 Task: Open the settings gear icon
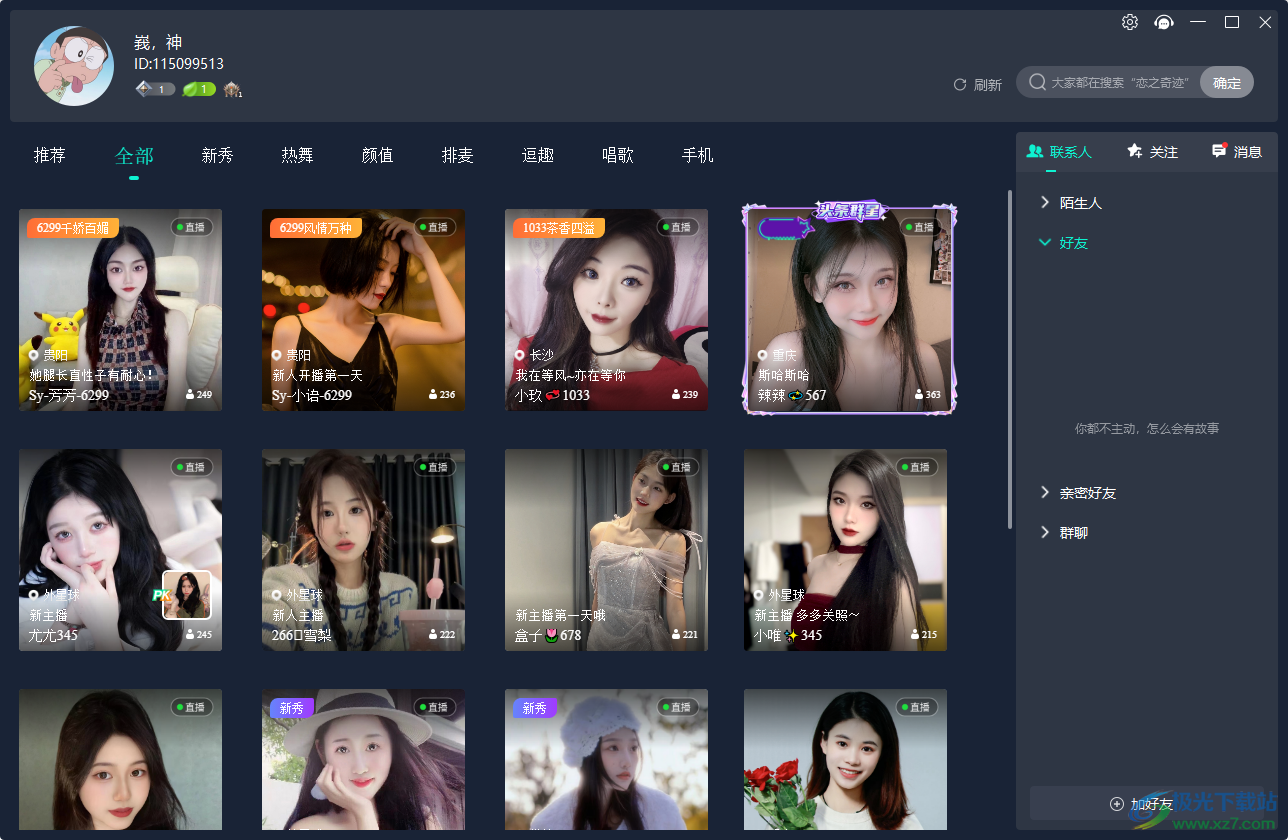[1129, 21]
